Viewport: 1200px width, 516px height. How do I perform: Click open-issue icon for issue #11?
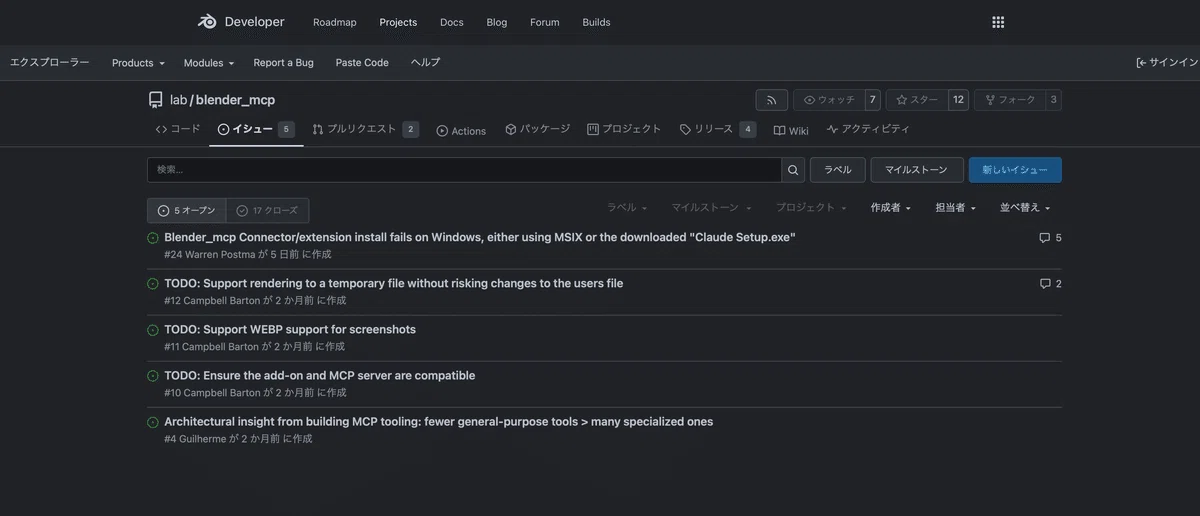pos(153,330)
